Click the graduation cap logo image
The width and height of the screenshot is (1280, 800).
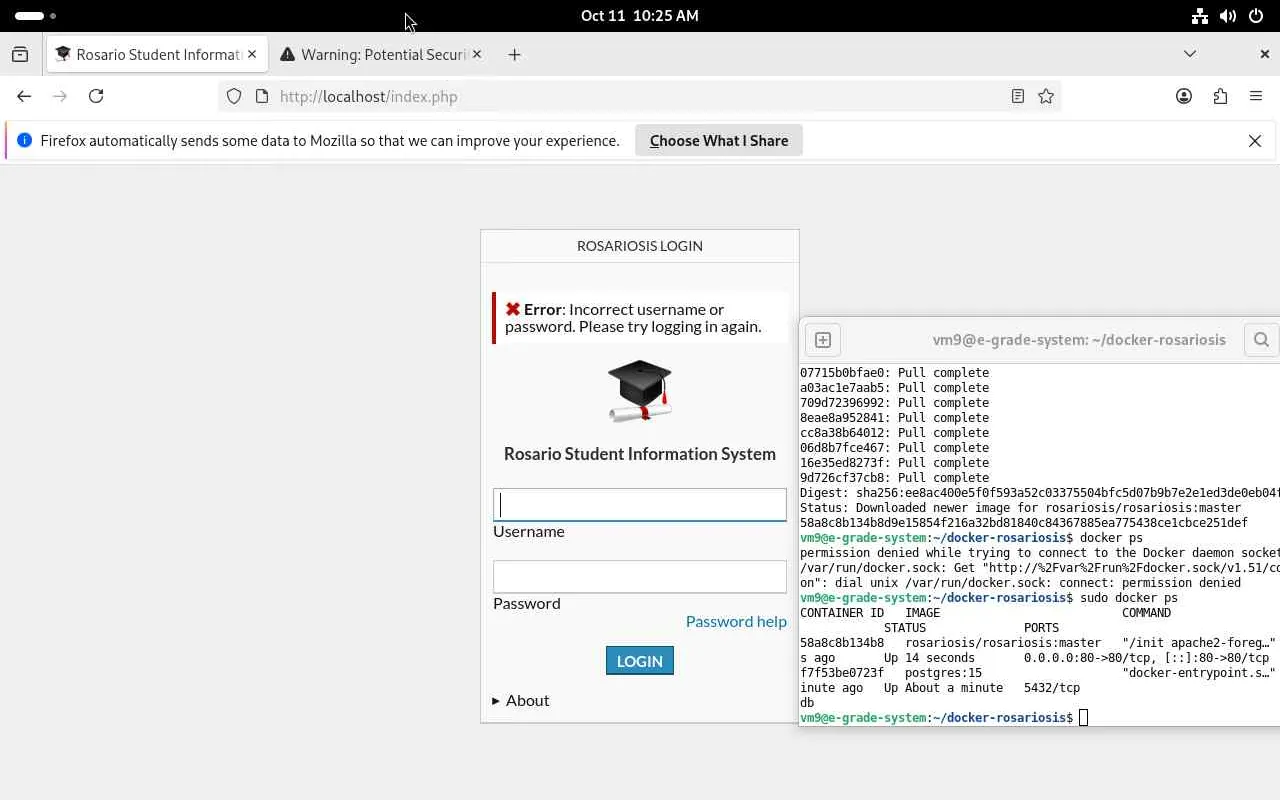pos(640,390)
